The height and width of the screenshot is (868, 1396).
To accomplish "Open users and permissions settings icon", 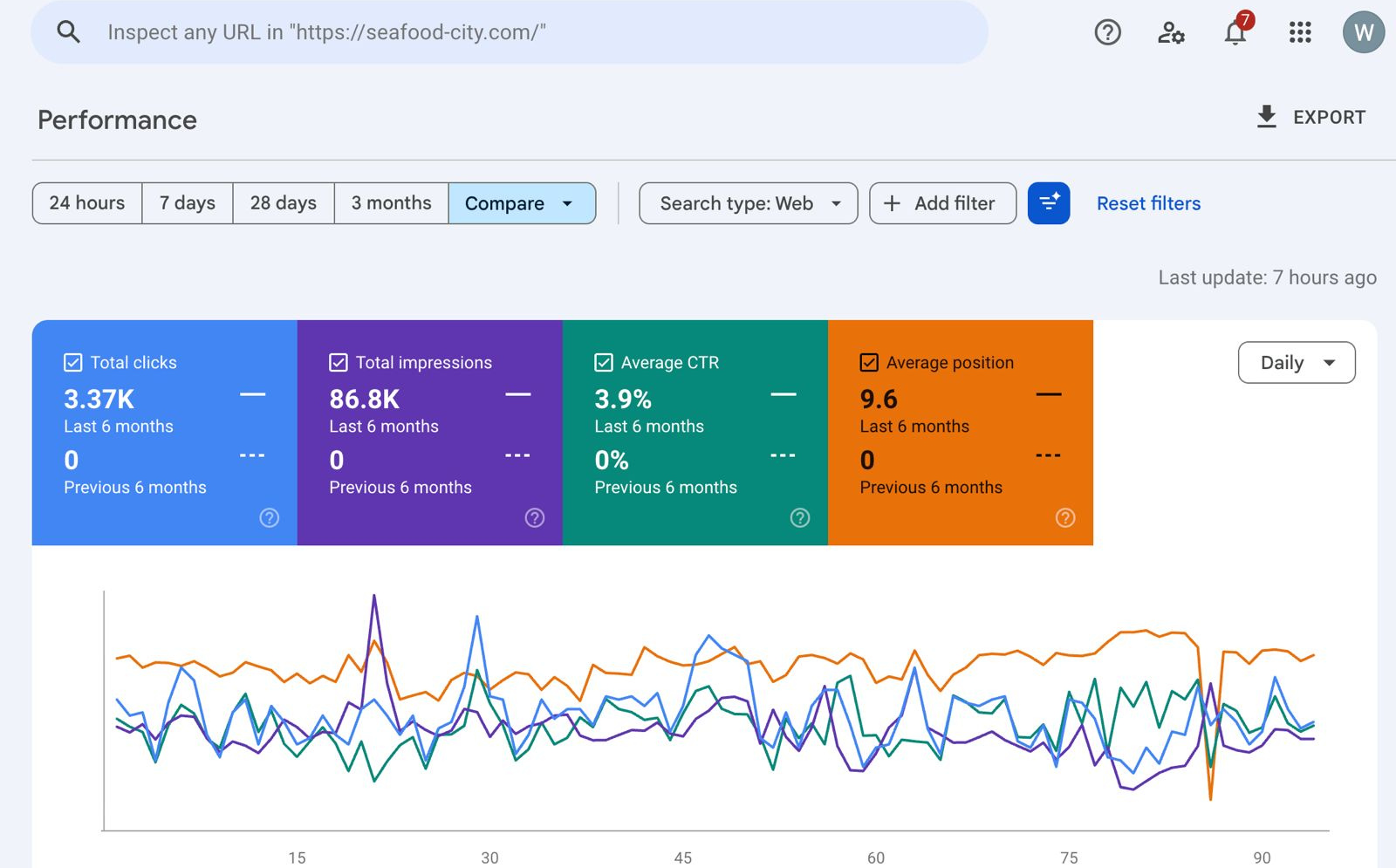I will point(1171,32).
